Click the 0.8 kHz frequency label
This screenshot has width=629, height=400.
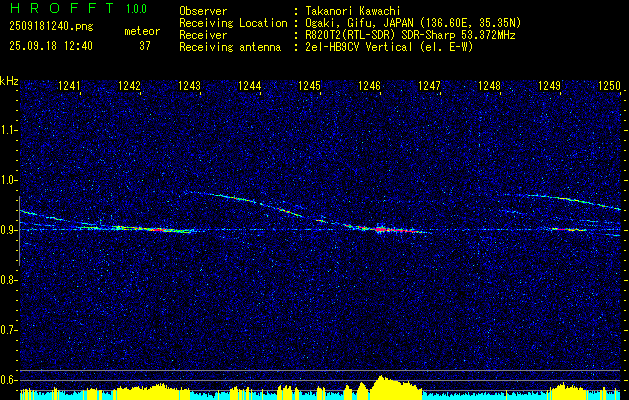tap(9, 280)
